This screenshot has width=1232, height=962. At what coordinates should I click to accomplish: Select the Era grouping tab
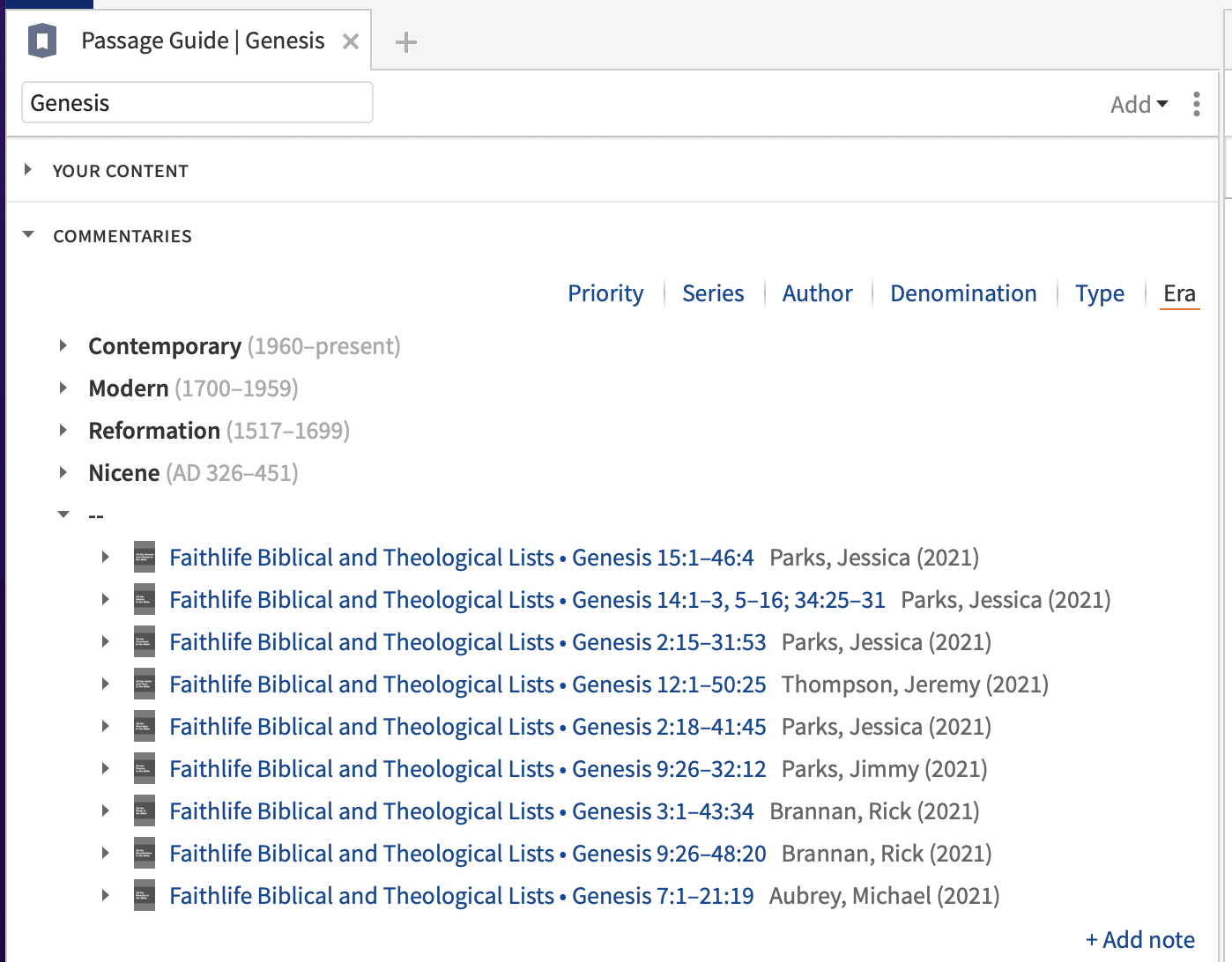click(x=1179, y=293)
